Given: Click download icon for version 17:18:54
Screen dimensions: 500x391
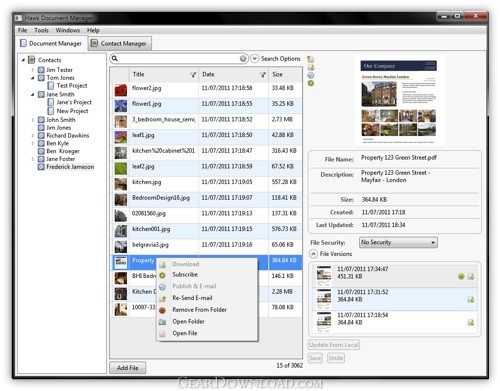Looking at the screenshot, I should 471,322.
